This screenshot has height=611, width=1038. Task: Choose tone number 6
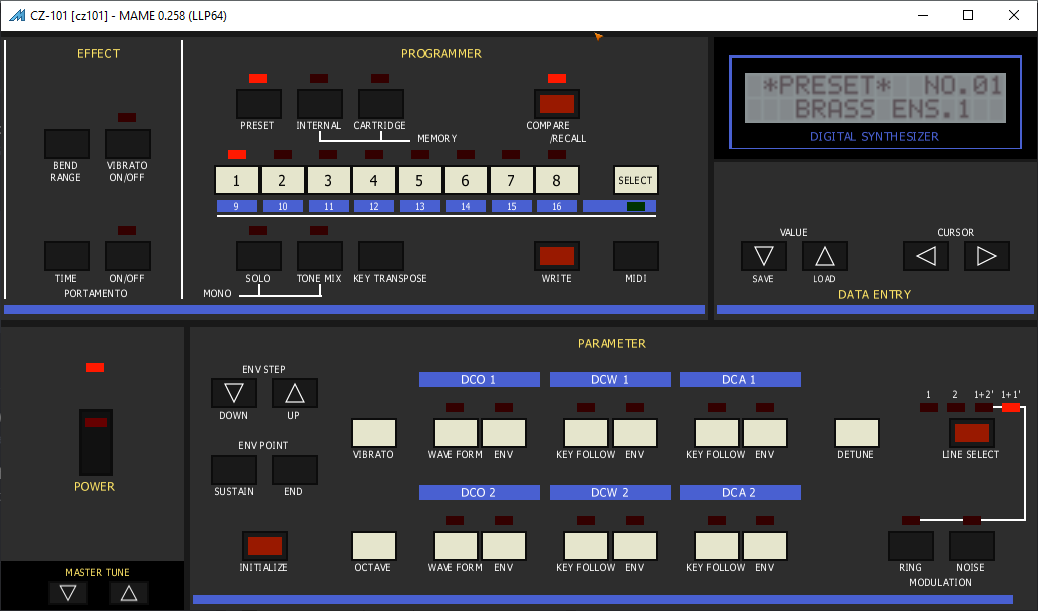[465, 180]
